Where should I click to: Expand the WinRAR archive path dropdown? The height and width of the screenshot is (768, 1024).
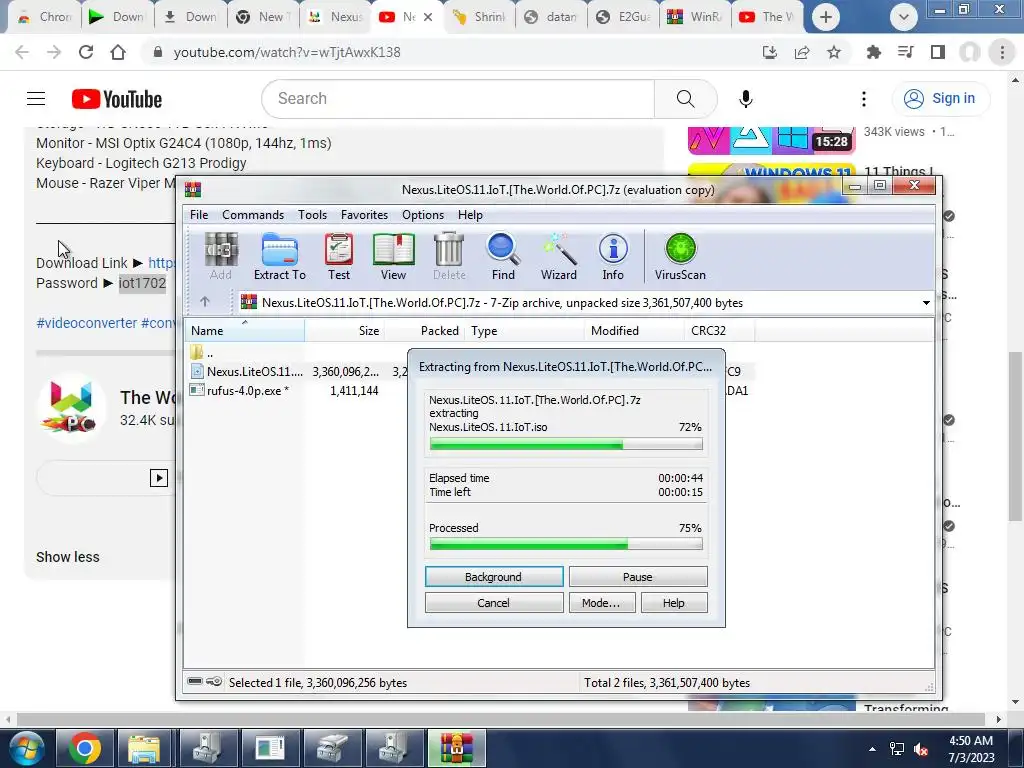pos(926,302)
